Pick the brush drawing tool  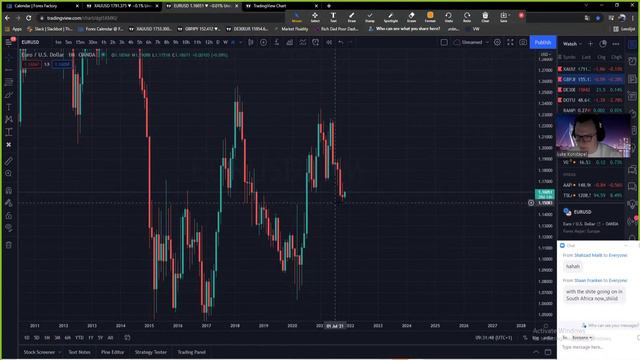click(x=9, y=95)
